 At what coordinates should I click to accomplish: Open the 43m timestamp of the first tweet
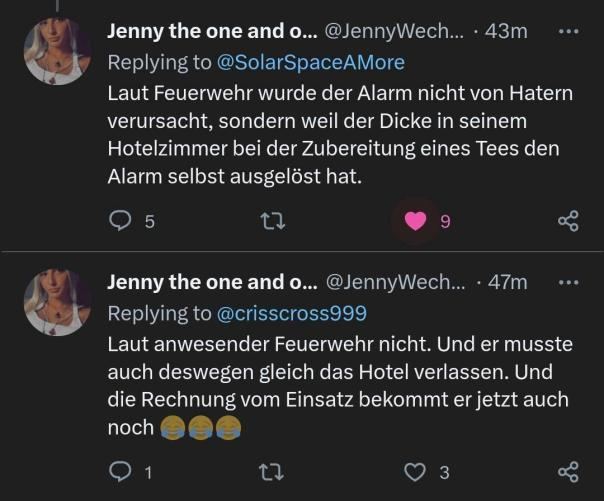[506, 31]
